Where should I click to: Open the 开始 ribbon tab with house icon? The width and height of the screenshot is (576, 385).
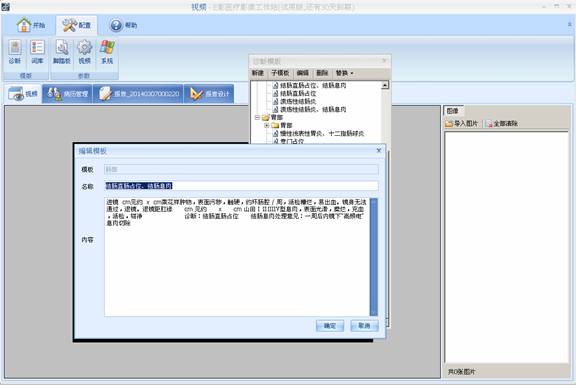(31, 25)
